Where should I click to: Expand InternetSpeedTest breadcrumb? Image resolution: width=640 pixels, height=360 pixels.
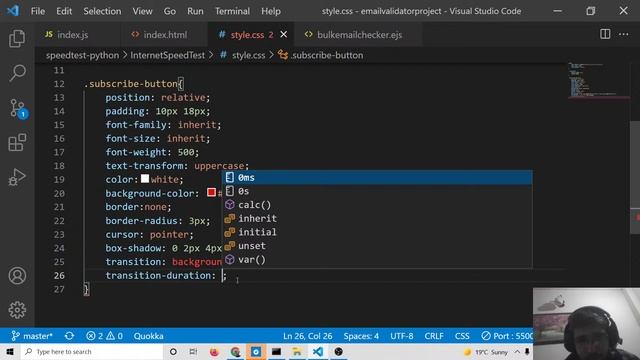167,55
